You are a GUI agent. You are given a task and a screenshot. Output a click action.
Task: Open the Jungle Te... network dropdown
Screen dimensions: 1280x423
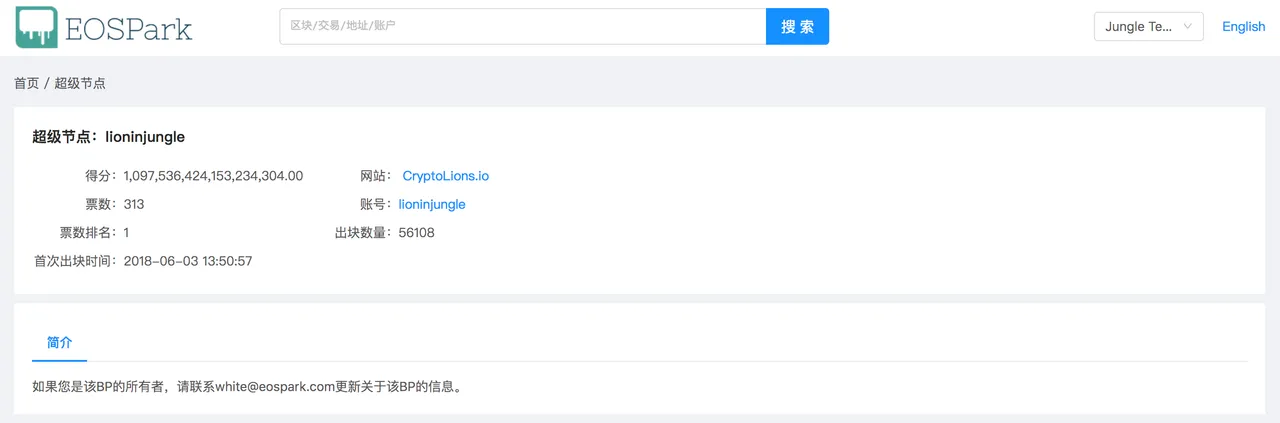(1149, 27)
